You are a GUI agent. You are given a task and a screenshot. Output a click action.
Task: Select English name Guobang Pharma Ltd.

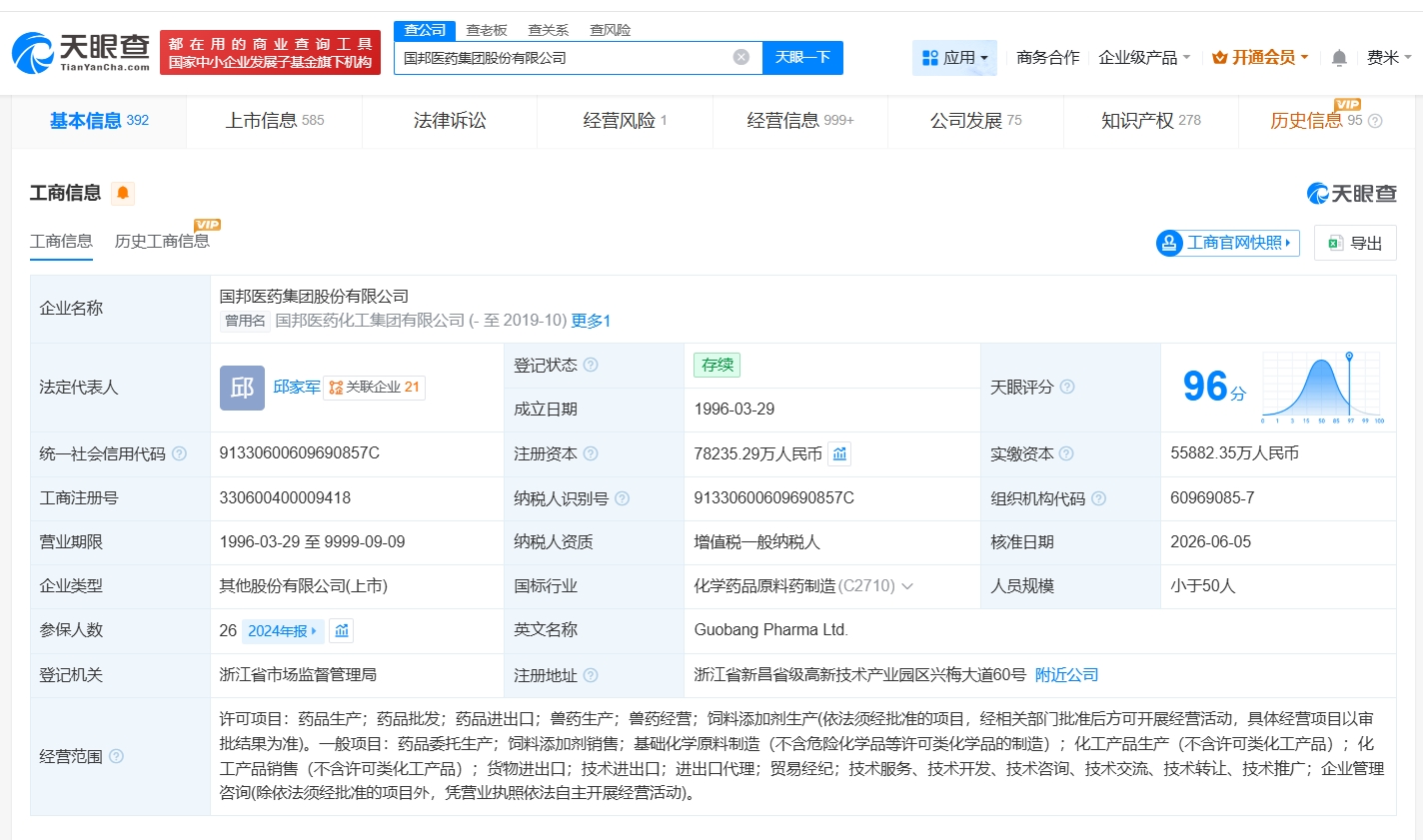coord(771,630)
